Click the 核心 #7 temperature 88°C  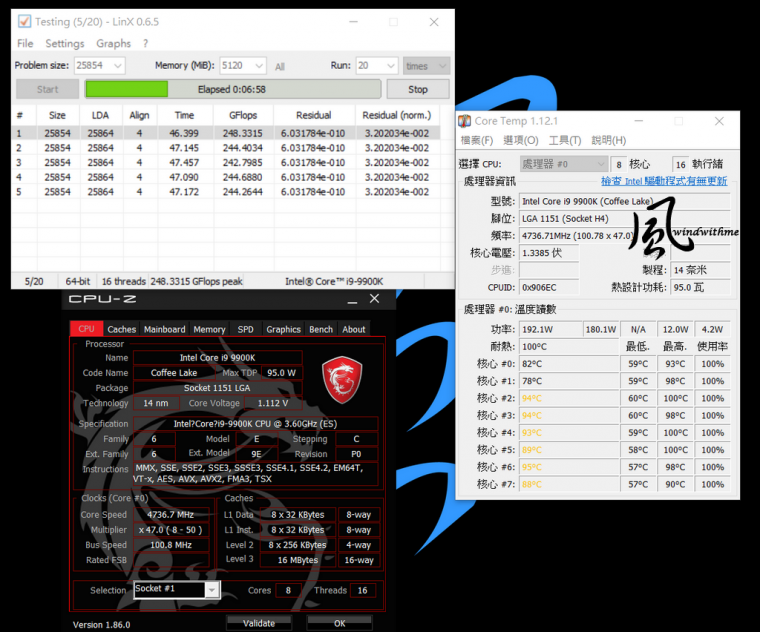pyautogui.click(x=569, y=484)
